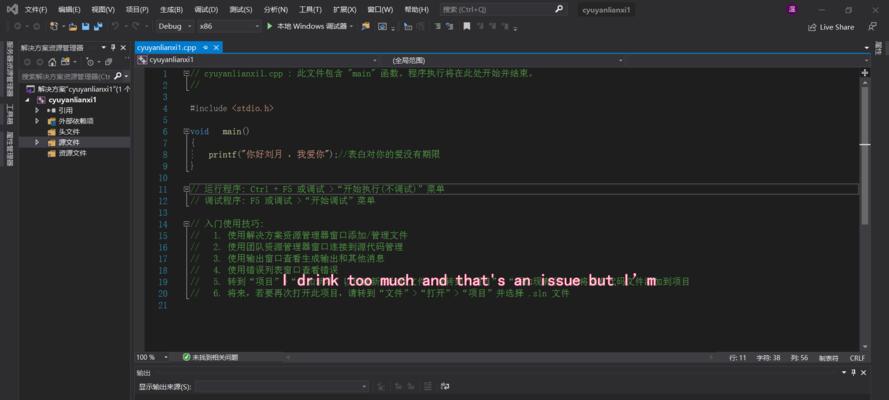889x400 pixels.
Task: Collapse the cyuyanlianxi1 project node
Action: click(26, 100)
